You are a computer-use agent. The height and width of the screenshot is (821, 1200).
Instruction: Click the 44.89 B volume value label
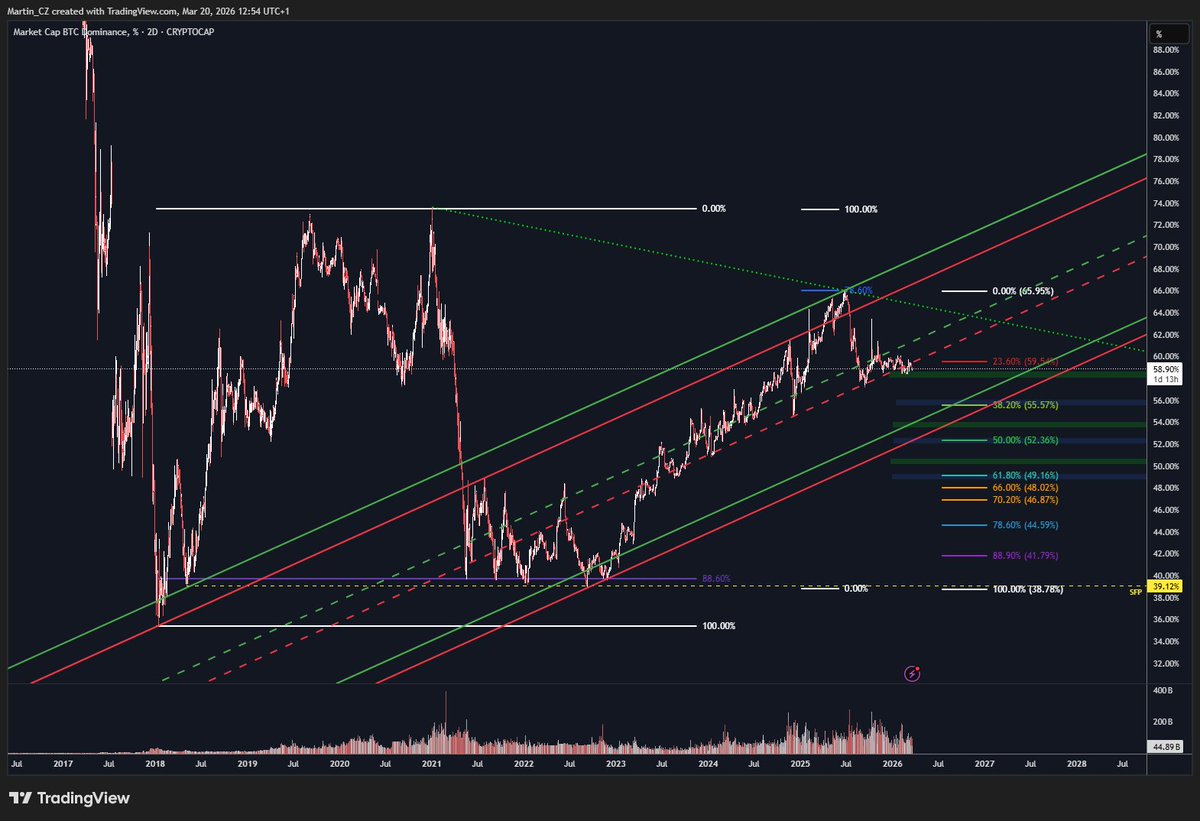[x=1166, y=747]
